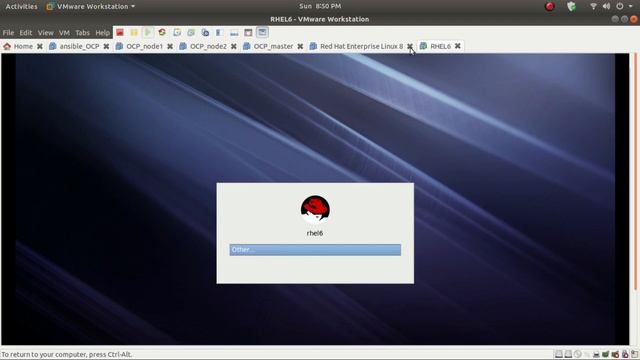The width and height of the screenshot is (640, 360).
Task: Click the CD/DVD drive status icon
Action: [578, 354]
